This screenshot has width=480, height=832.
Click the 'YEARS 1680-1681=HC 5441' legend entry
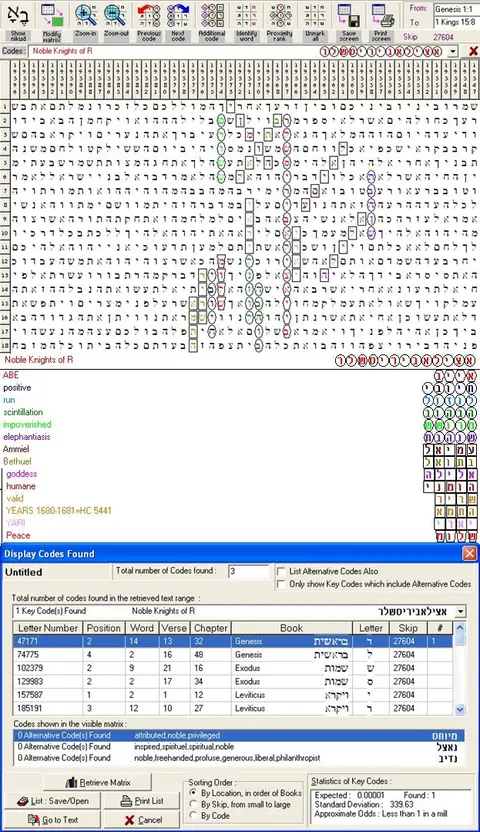58,510
